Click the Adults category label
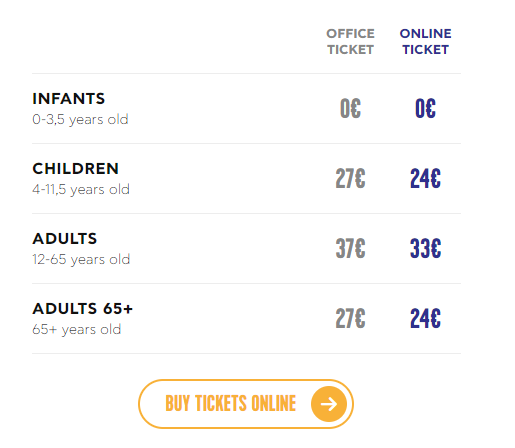 tap(65, 239)
